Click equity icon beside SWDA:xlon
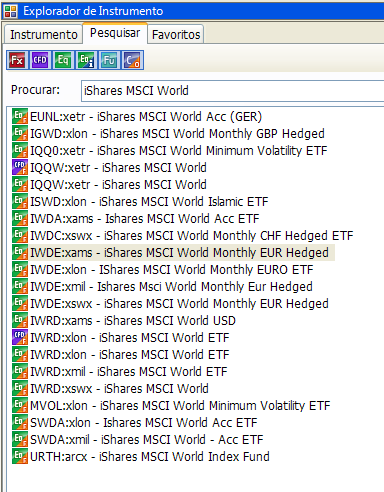 tap(20, 422)
